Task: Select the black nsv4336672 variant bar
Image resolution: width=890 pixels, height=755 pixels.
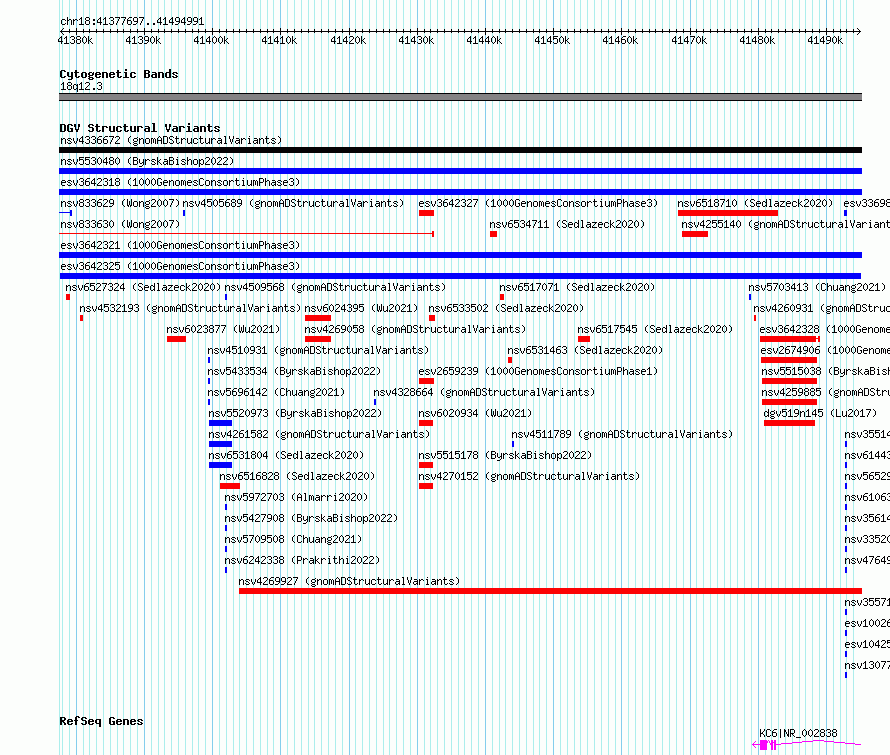Action: [x=460, y=150]
